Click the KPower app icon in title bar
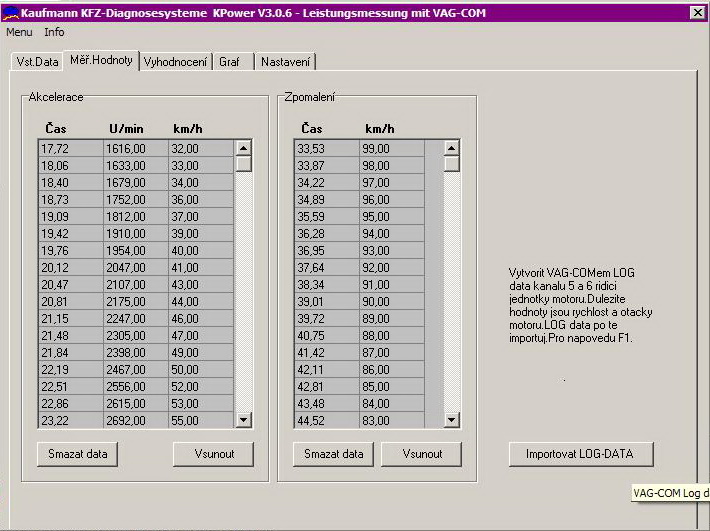 [x=10, y=12]
